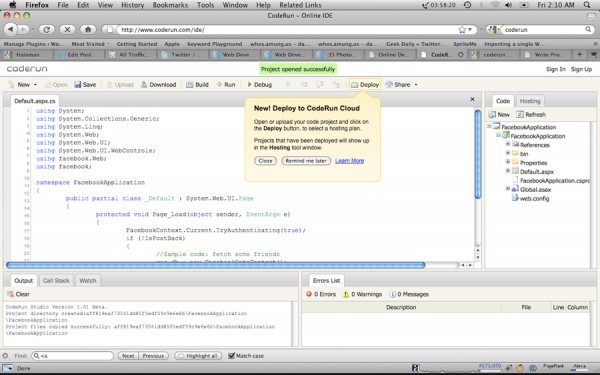Open the Share dropdown arrow

pos(416,85)
